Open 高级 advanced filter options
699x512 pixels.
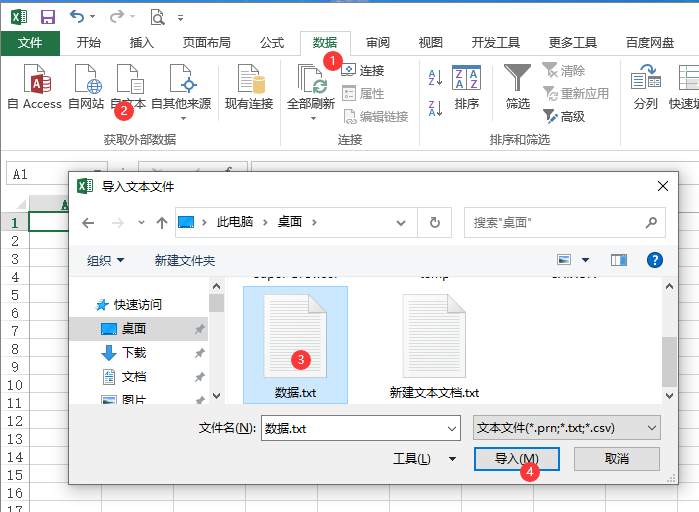click(x=564, y=117)
